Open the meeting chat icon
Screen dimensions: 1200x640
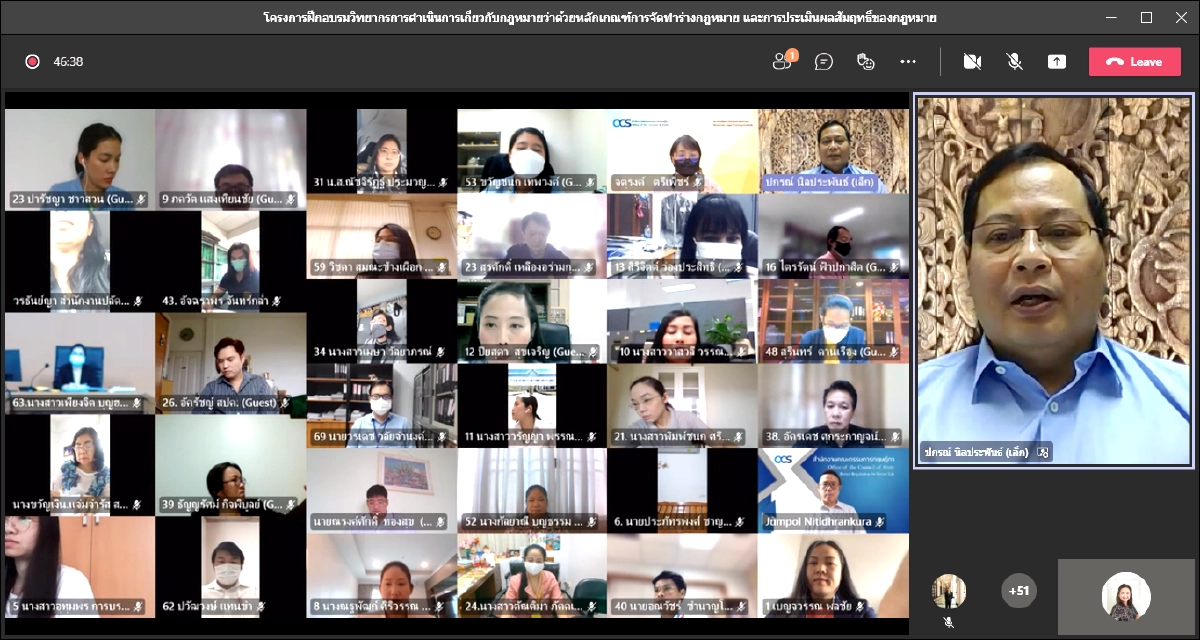[824, 61]
